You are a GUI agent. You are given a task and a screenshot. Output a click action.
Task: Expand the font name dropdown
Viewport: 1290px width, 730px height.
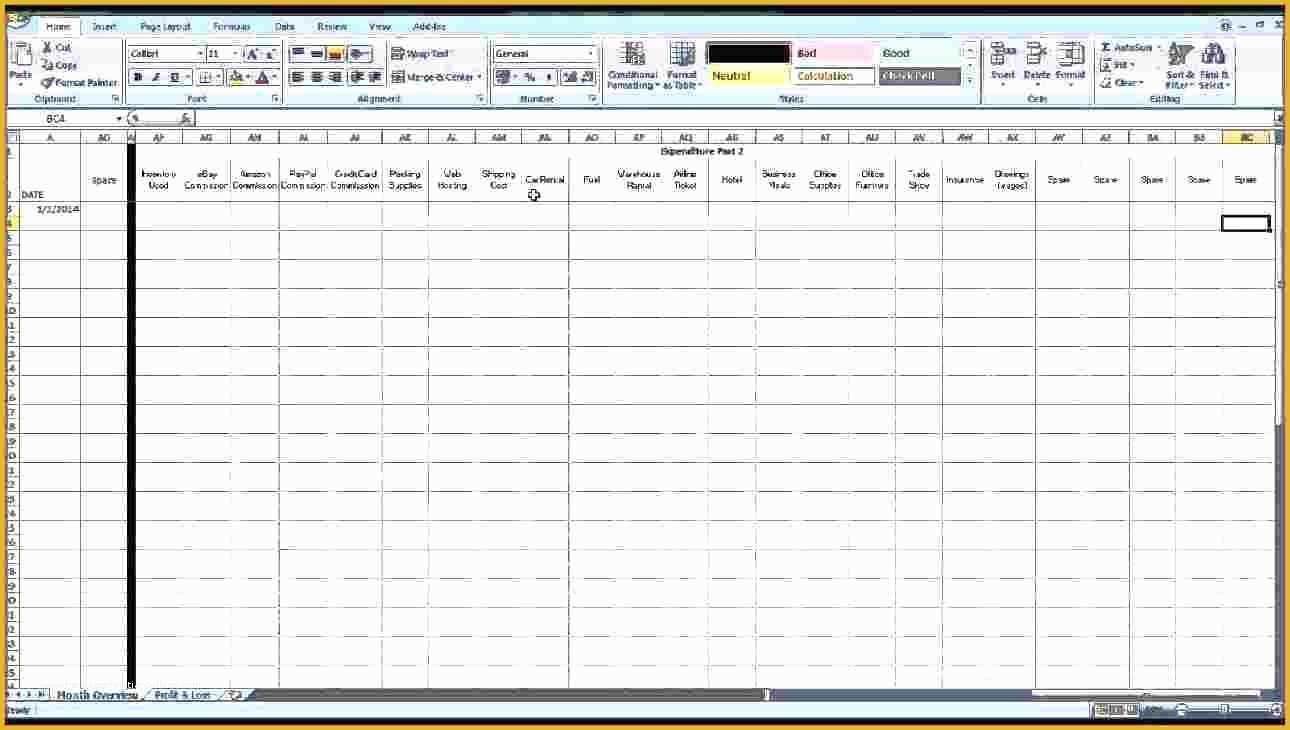coord(200,54)
